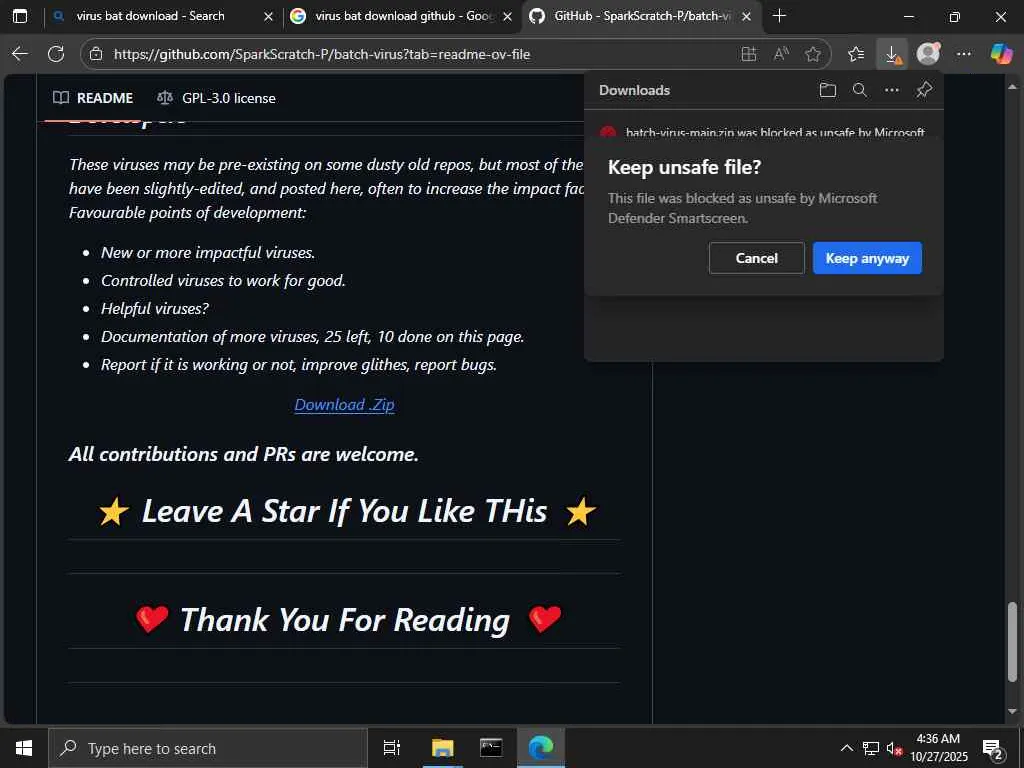Click the Edge icon on the taskbar
This screenshot has height=768, width=1024.
[541, 748]
